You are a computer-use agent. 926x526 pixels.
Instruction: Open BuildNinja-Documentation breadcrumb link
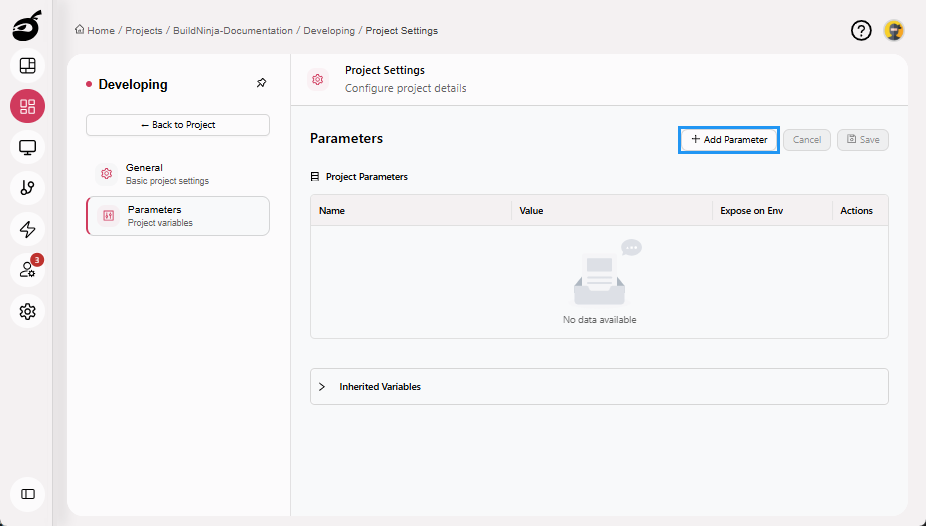[x=233, y=31]
